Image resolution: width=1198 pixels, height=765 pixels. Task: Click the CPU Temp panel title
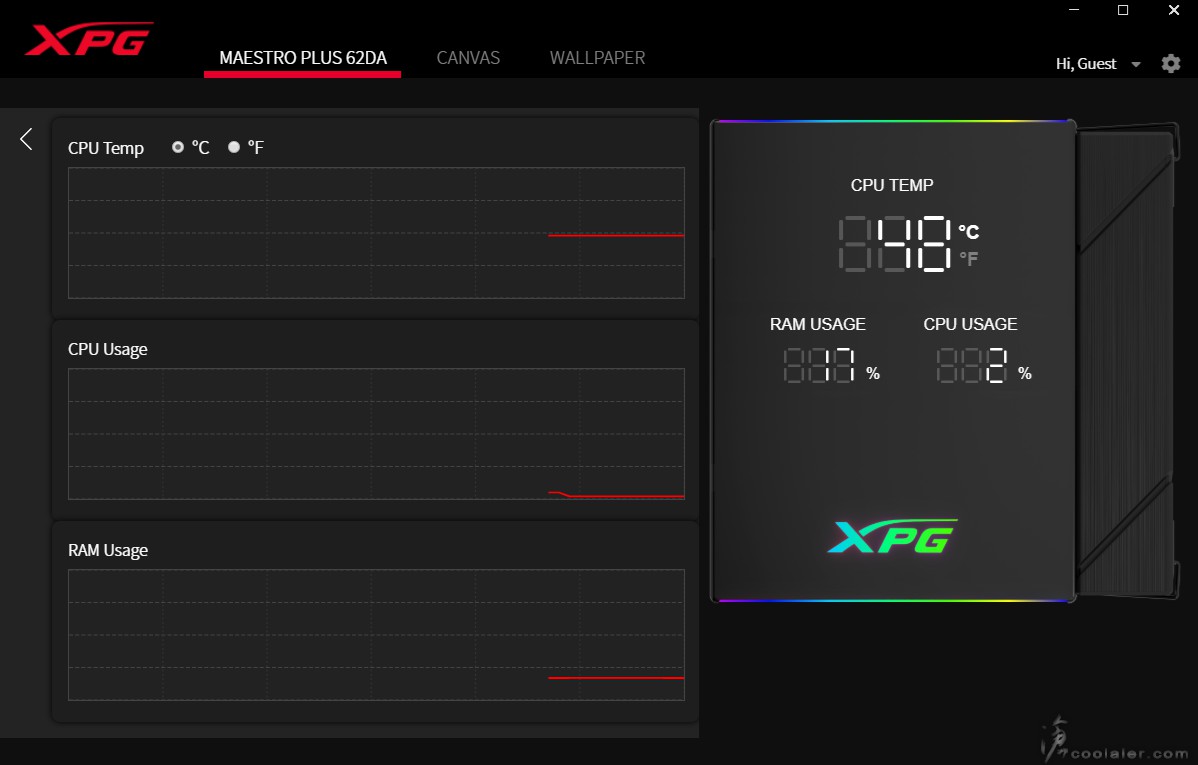[x=105, y=148]
